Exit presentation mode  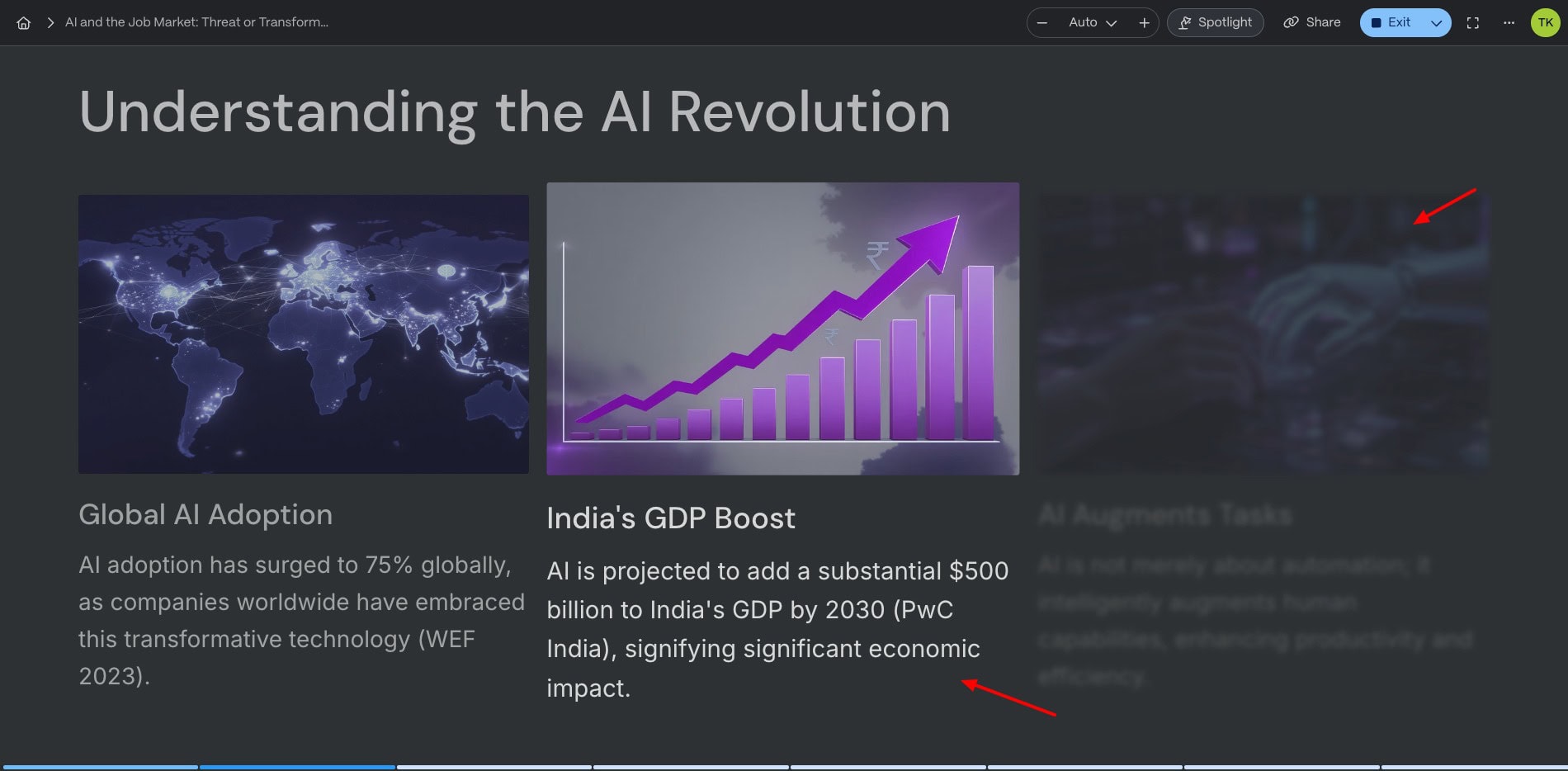coord(1392,23)
